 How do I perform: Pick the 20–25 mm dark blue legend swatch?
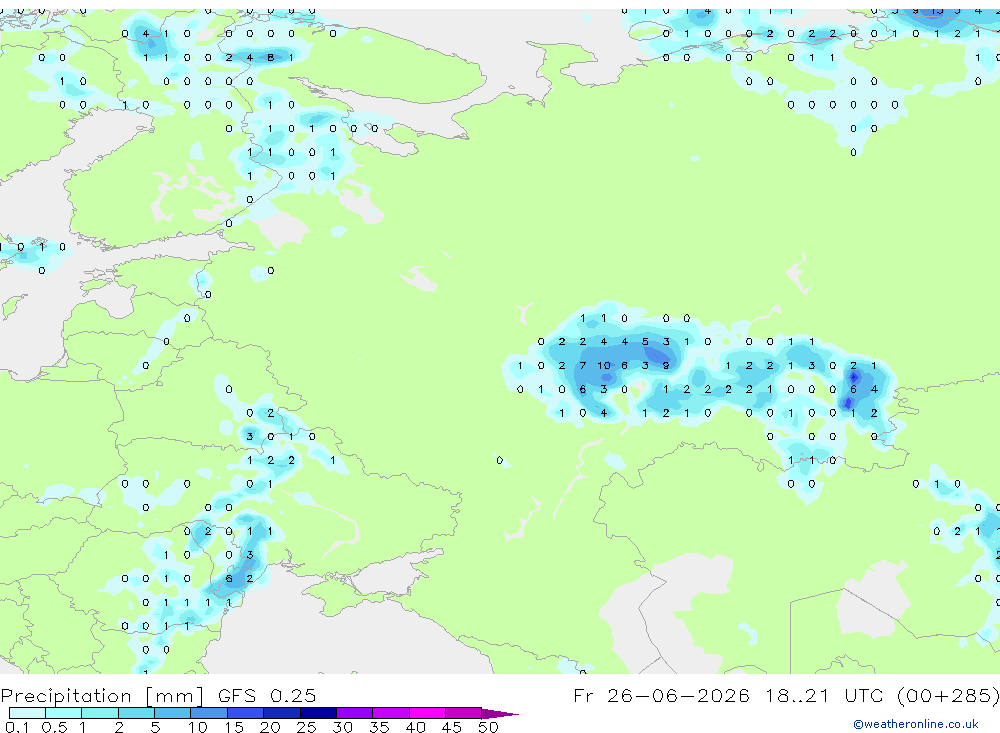tap(281, 713)
